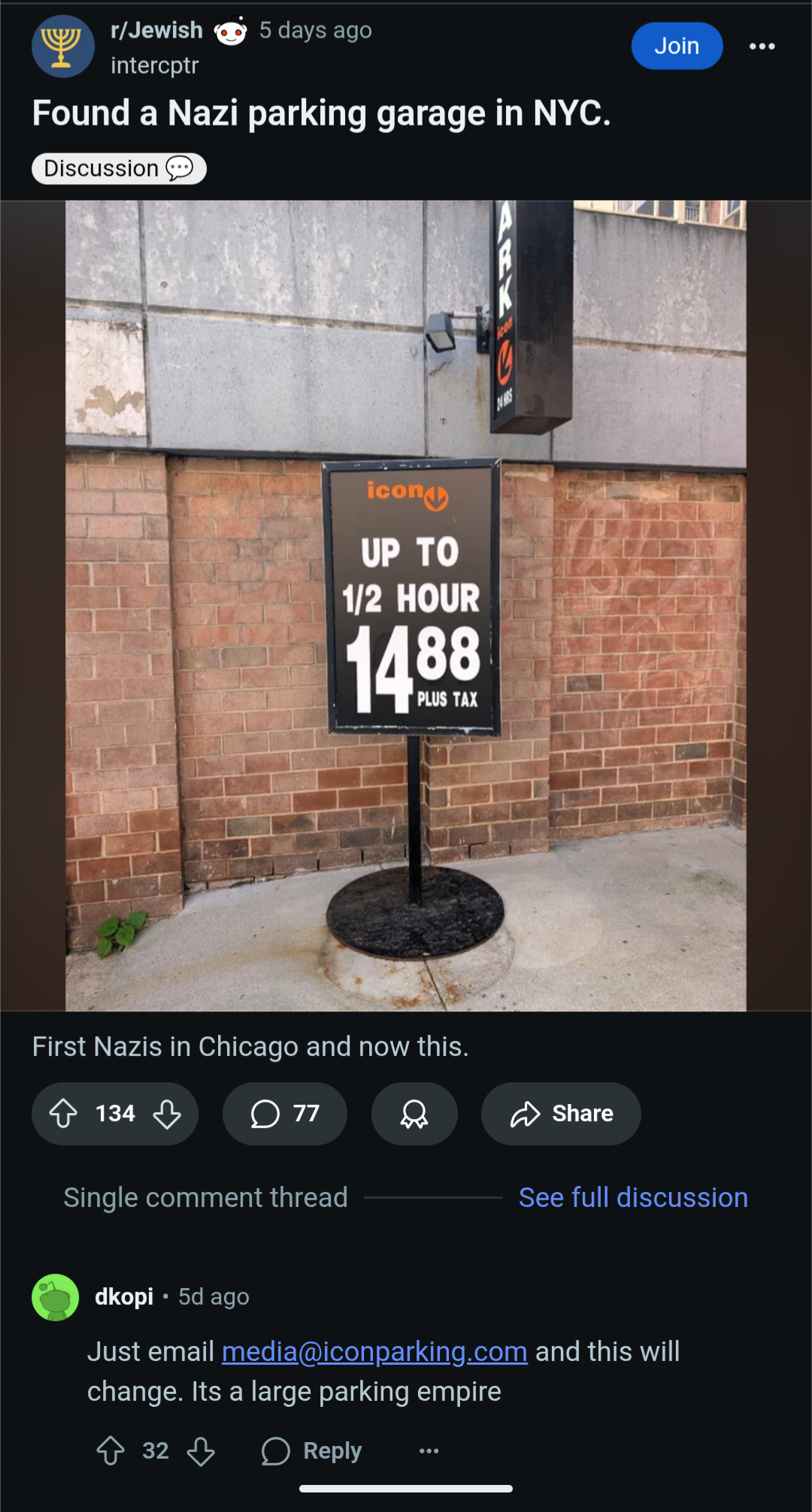Share this post
The width and height of the screenshot is (812, 1512).
pyautogui.click(x=561, y=1114)
